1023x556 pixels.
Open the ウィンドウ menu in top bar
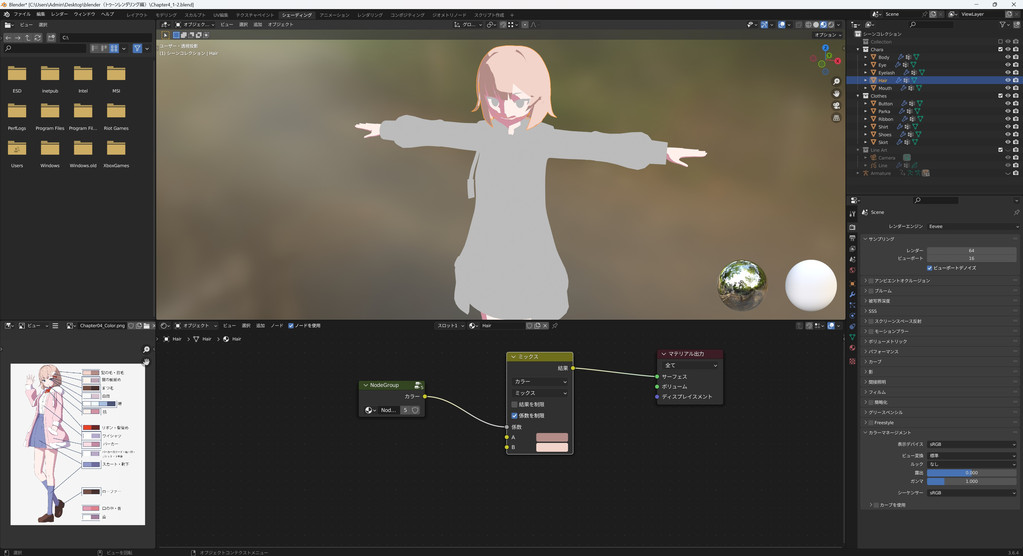tap(85, 15)
